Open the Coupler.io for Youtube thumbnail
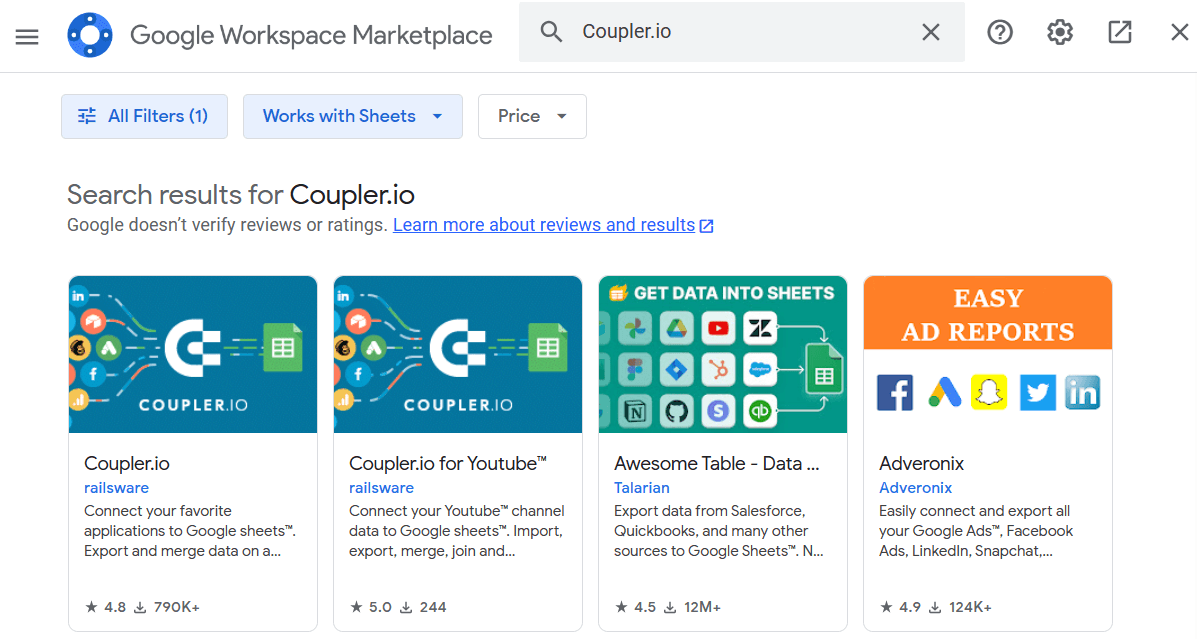 click(x=457, y=354)
